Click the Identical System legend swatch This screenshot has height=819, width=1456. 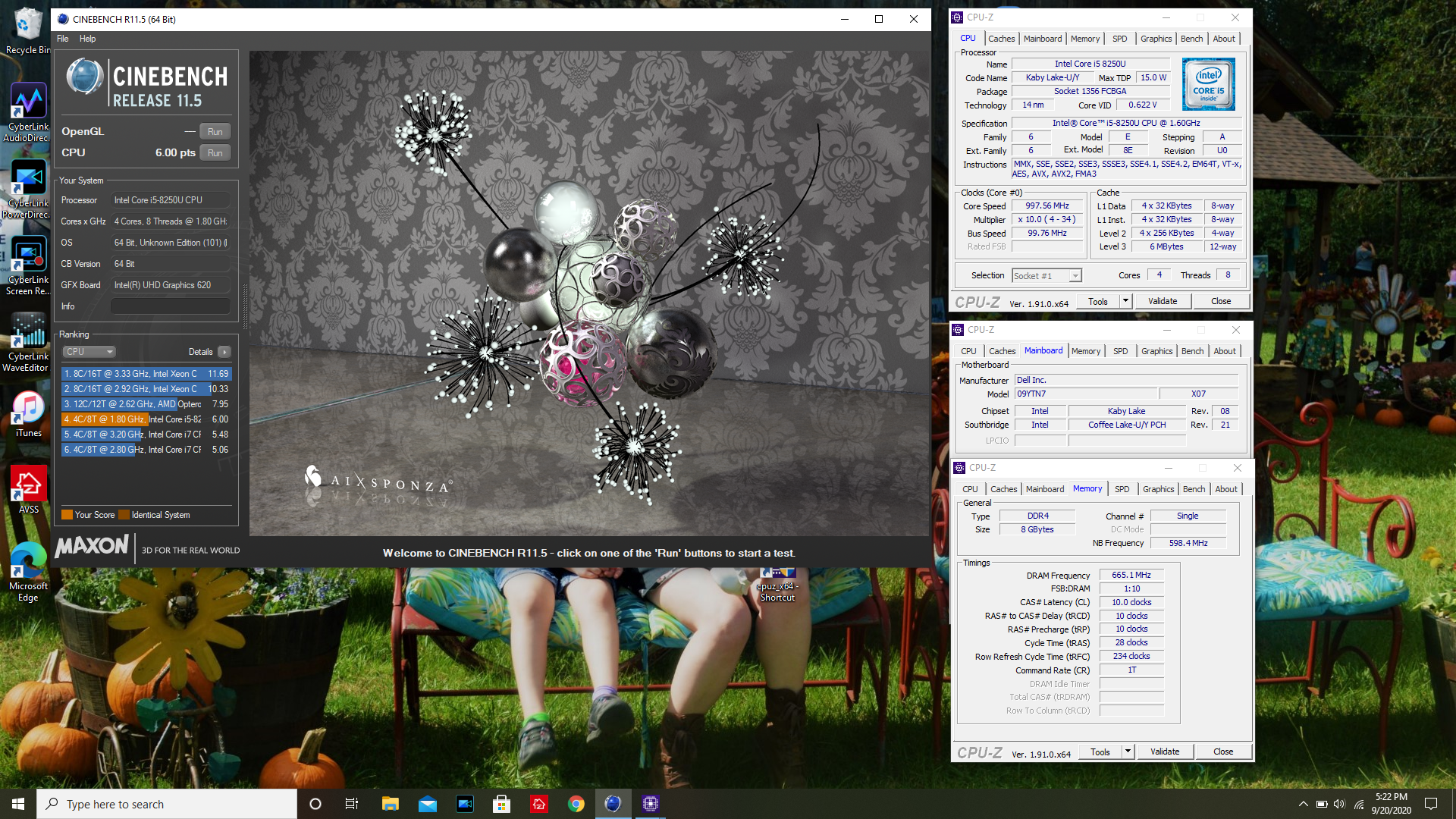[124, 515]
